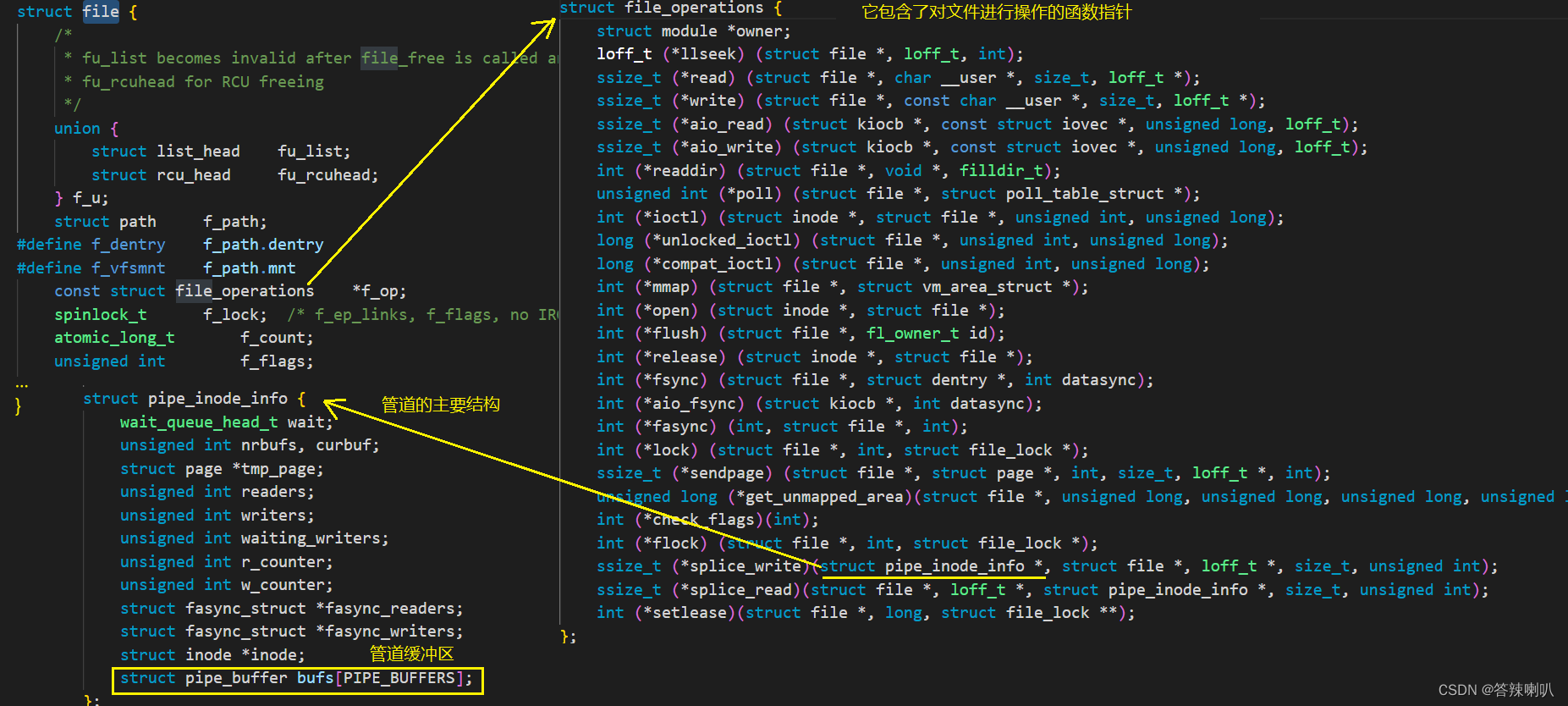Click 'struct fasync_struct *fasync_writers;' line
Screen dimensions: 1568x706
click(292, 632)
